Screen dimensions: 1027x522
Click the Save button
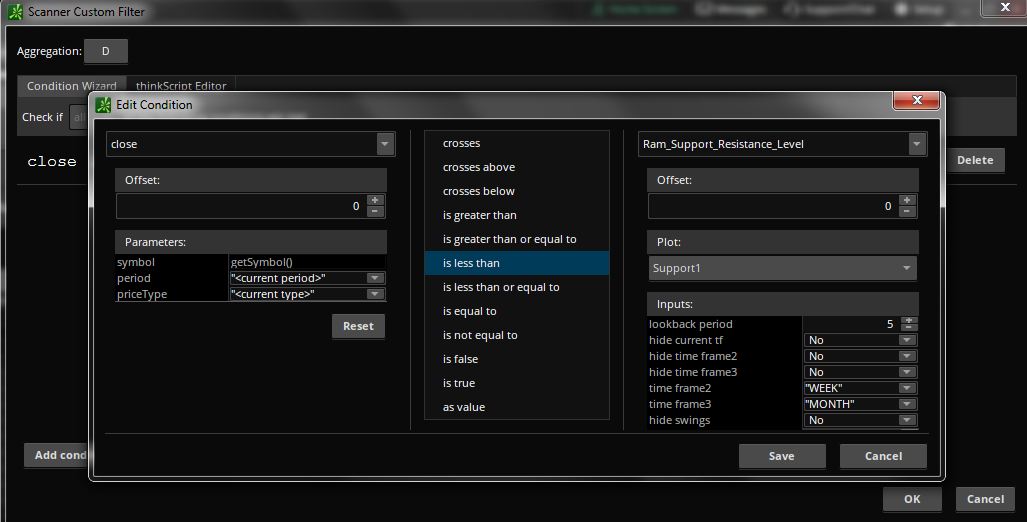782,456
